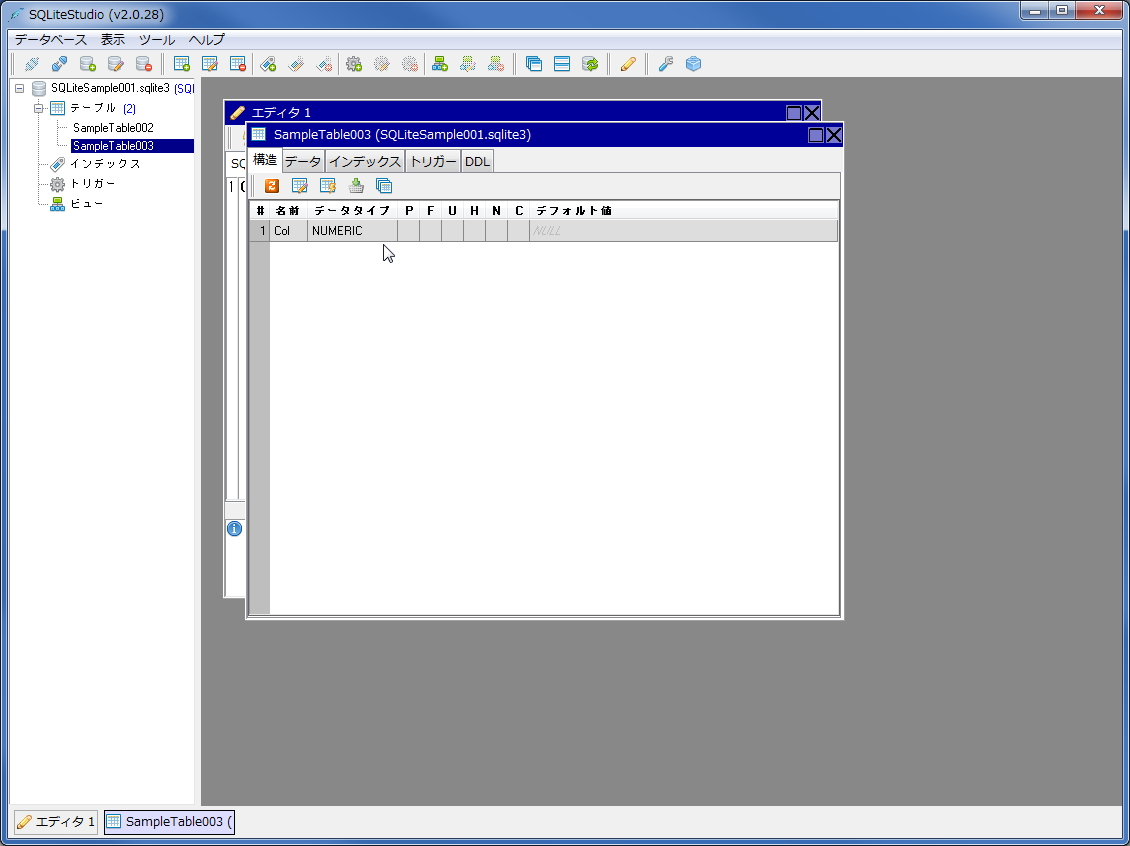Close the SampleTable003 sub-window
Screen dimensions: 1130x846
834,135
